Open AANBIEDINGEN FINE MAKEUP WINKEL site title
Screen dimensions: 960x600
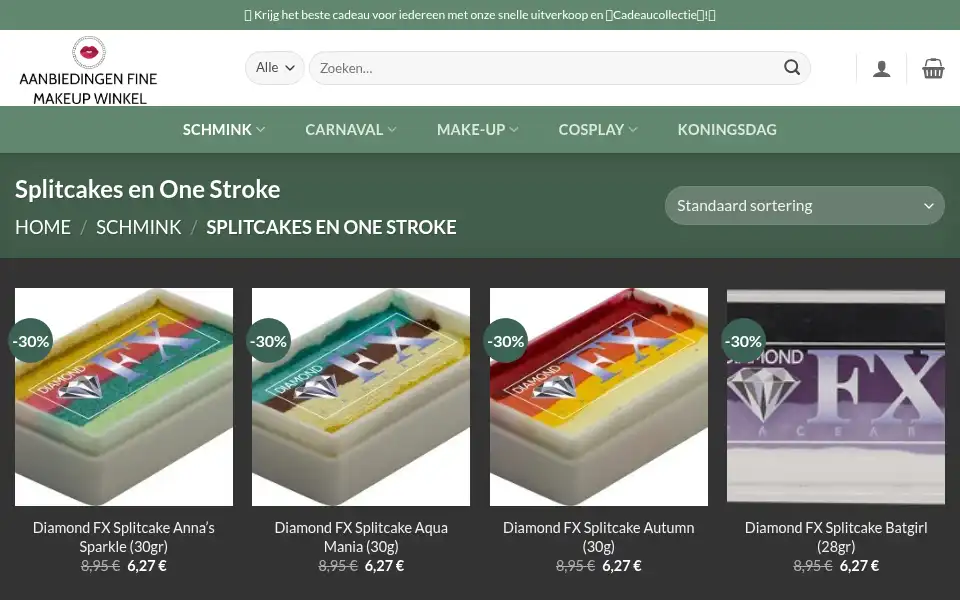[89, 88]
